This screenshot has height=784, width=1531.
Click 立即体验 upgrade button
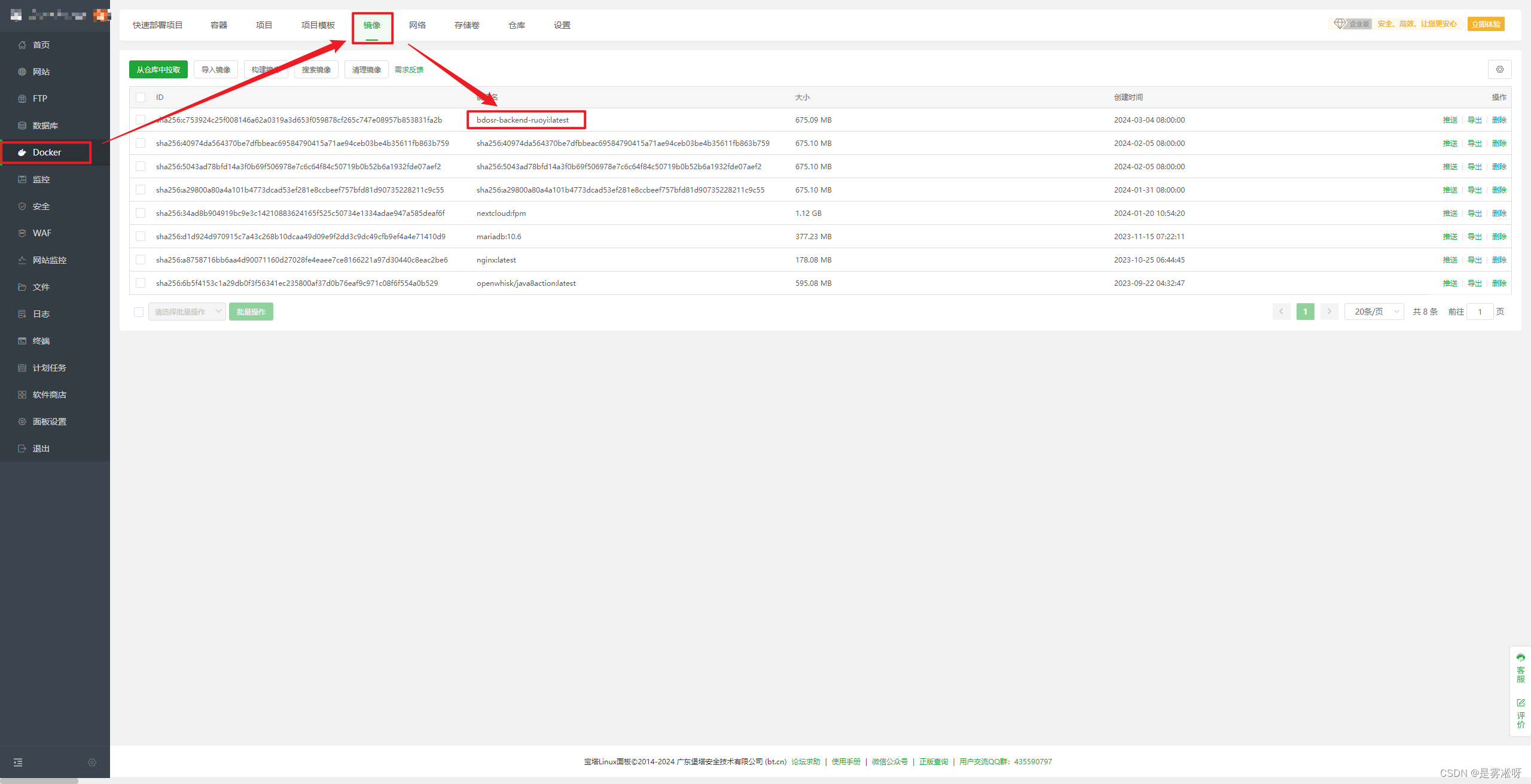(x=1486, y=24)
